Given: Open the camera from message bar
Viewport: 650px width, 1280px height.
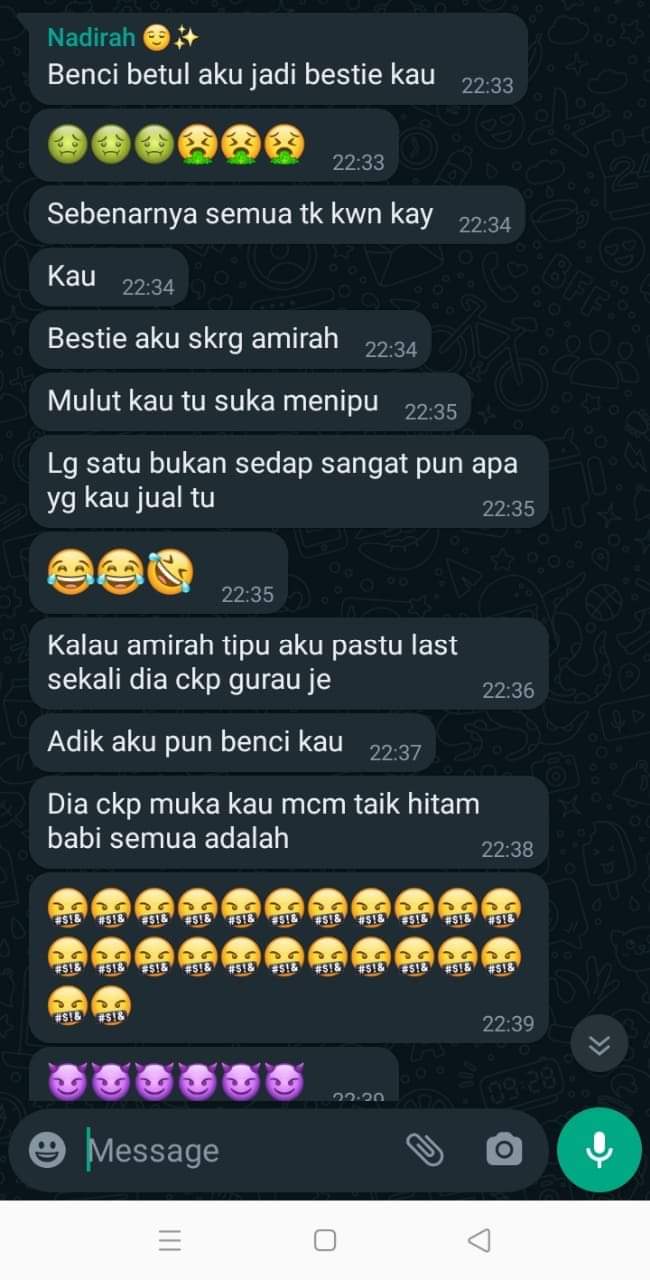Looking at the screenshot, I should pos(503,1150).
